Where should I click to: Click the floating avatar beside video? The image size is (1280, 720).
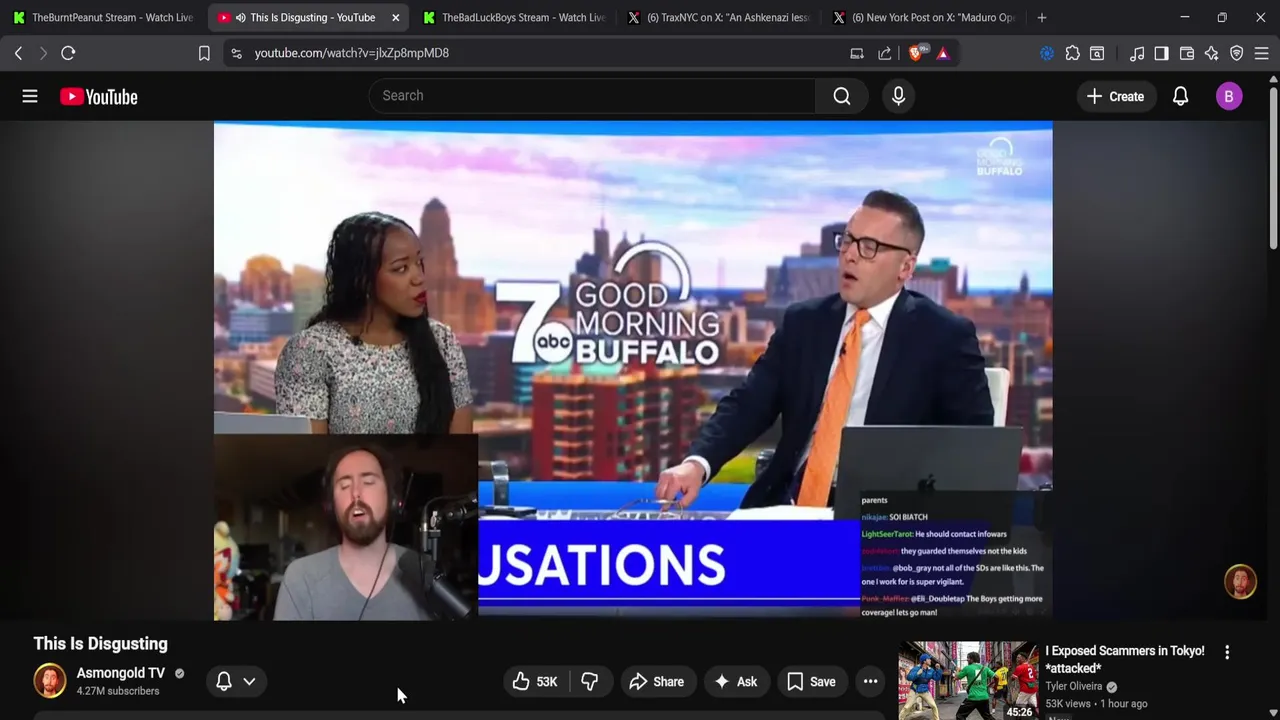pos(1240,582)
